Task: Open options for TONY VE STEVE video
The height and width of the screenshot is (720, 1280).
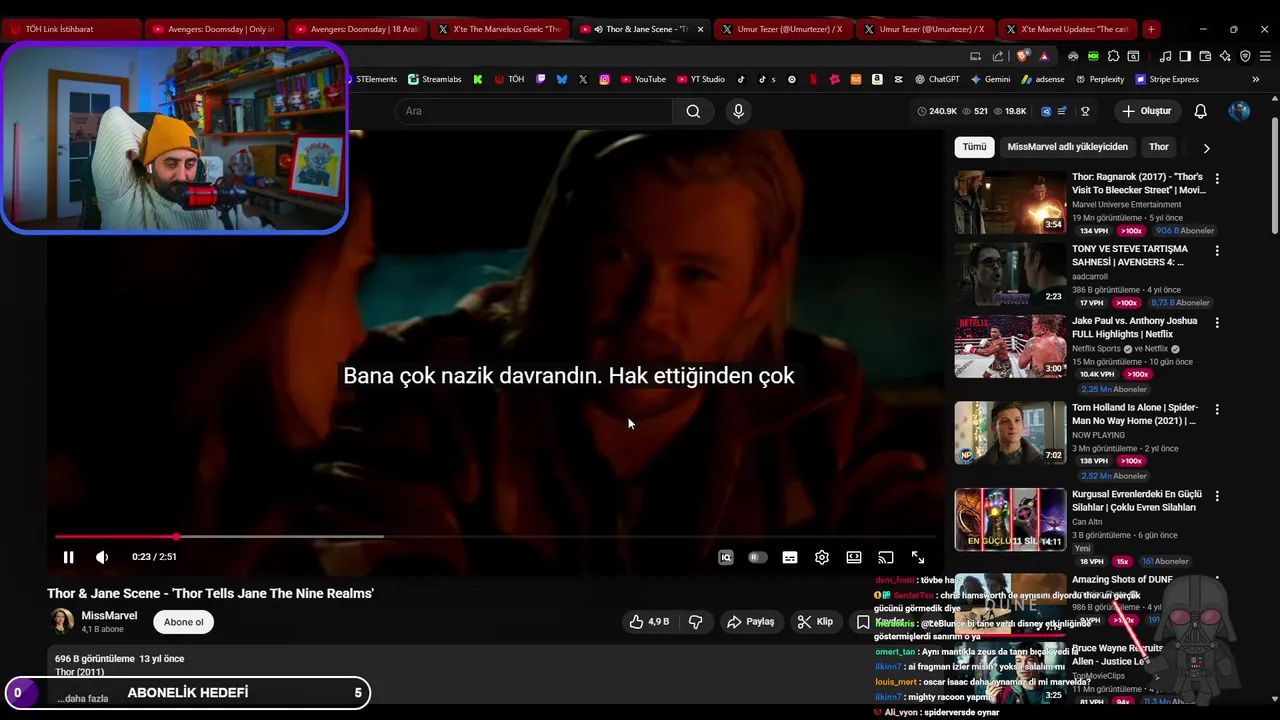Action: click(1217, 251)
